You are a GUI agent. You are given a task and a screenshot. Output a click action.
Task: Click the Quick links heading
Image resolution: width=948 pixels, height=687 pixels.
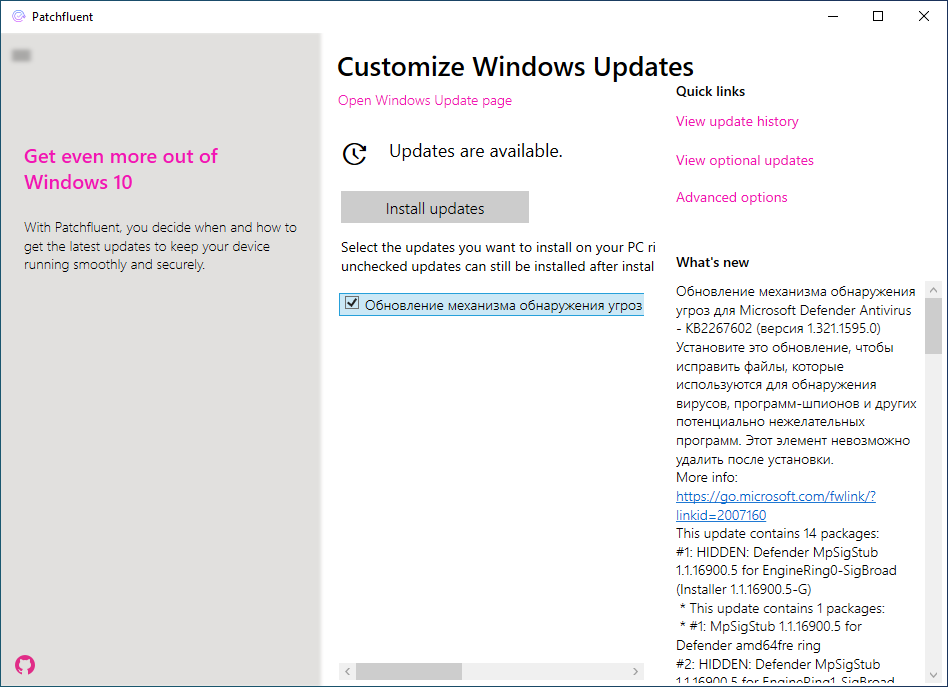710,91
